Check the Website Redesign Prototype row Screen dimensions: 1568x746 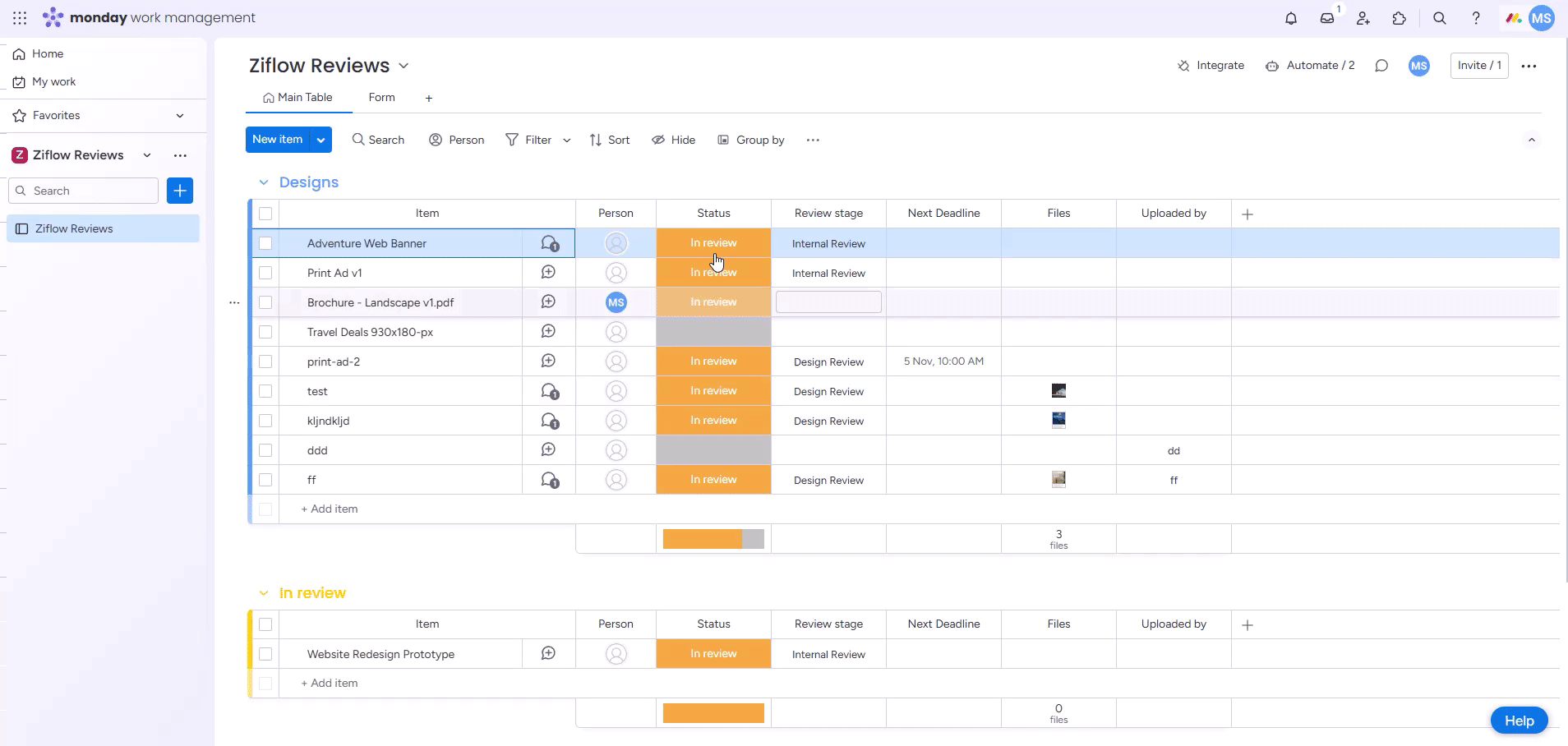tap(265, 654)
